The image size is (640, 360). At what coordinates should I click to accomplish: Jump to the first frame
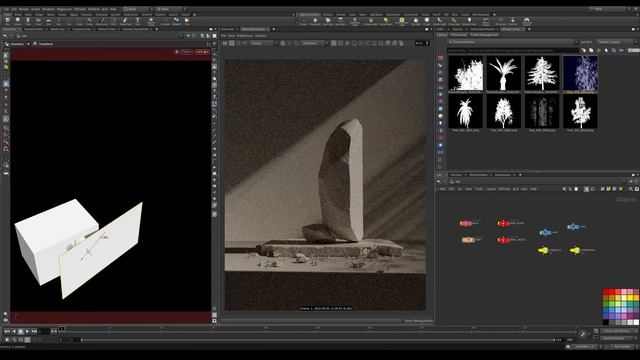point(7,331)
